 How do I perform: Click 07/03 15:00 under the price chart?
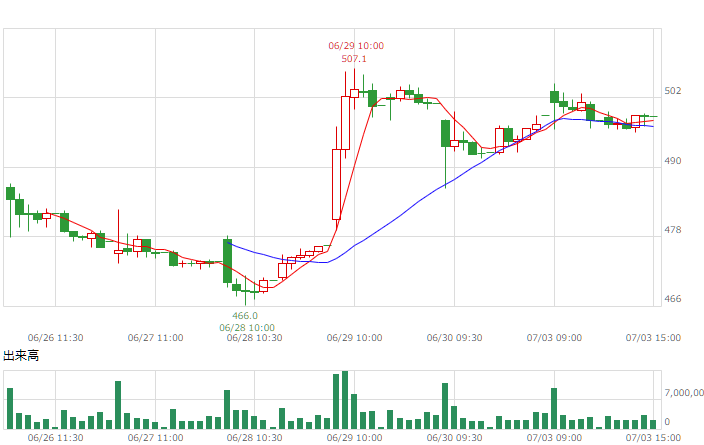653,338
